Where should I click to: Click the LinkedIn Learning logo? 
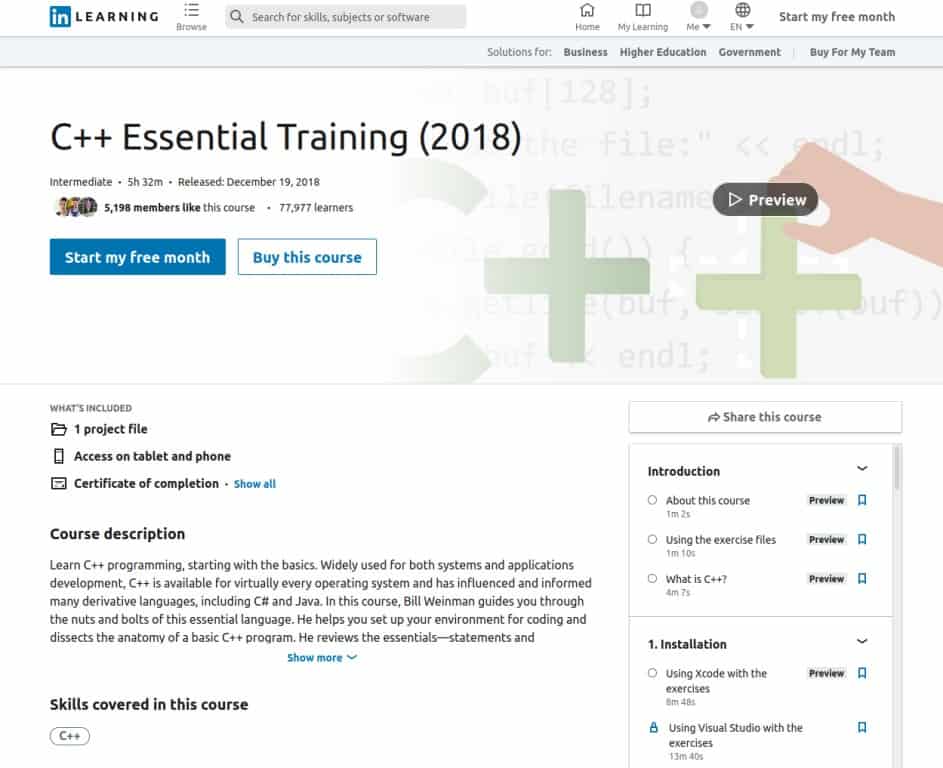click(x=104, y=16)
